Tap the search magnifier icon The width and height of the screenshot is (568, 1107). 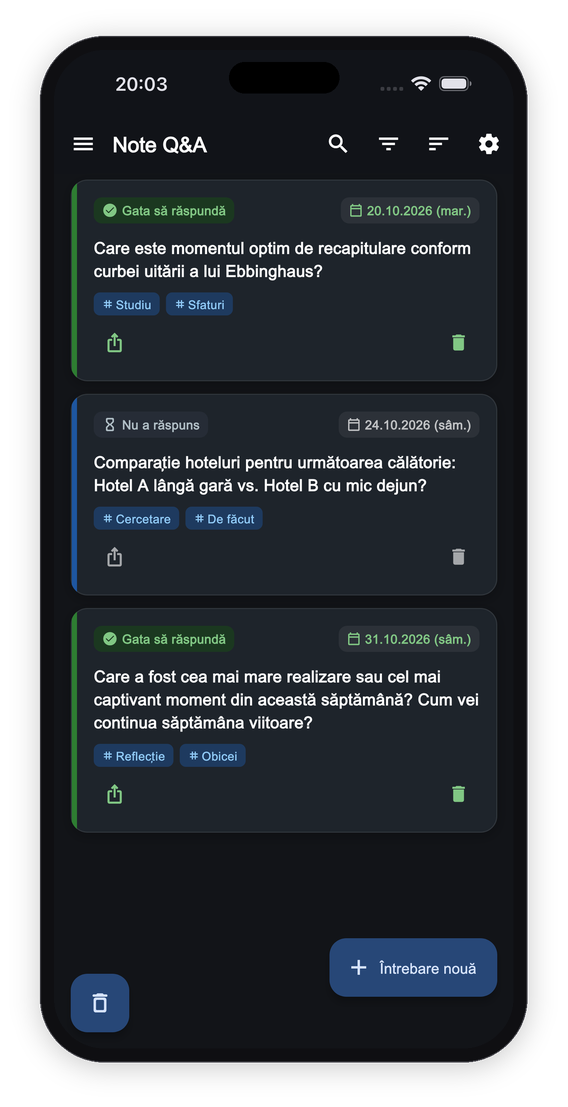(338, 144)
